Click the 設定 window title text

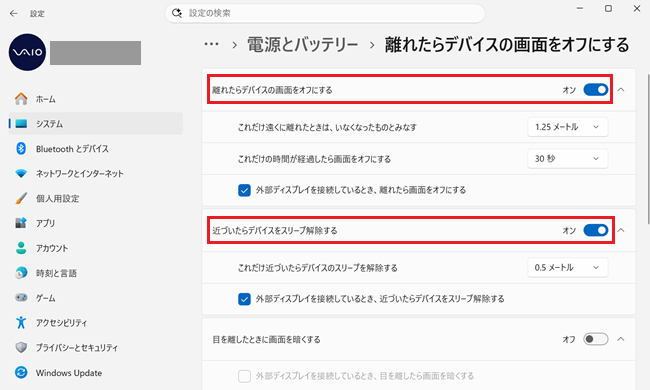tap(37, 14)
